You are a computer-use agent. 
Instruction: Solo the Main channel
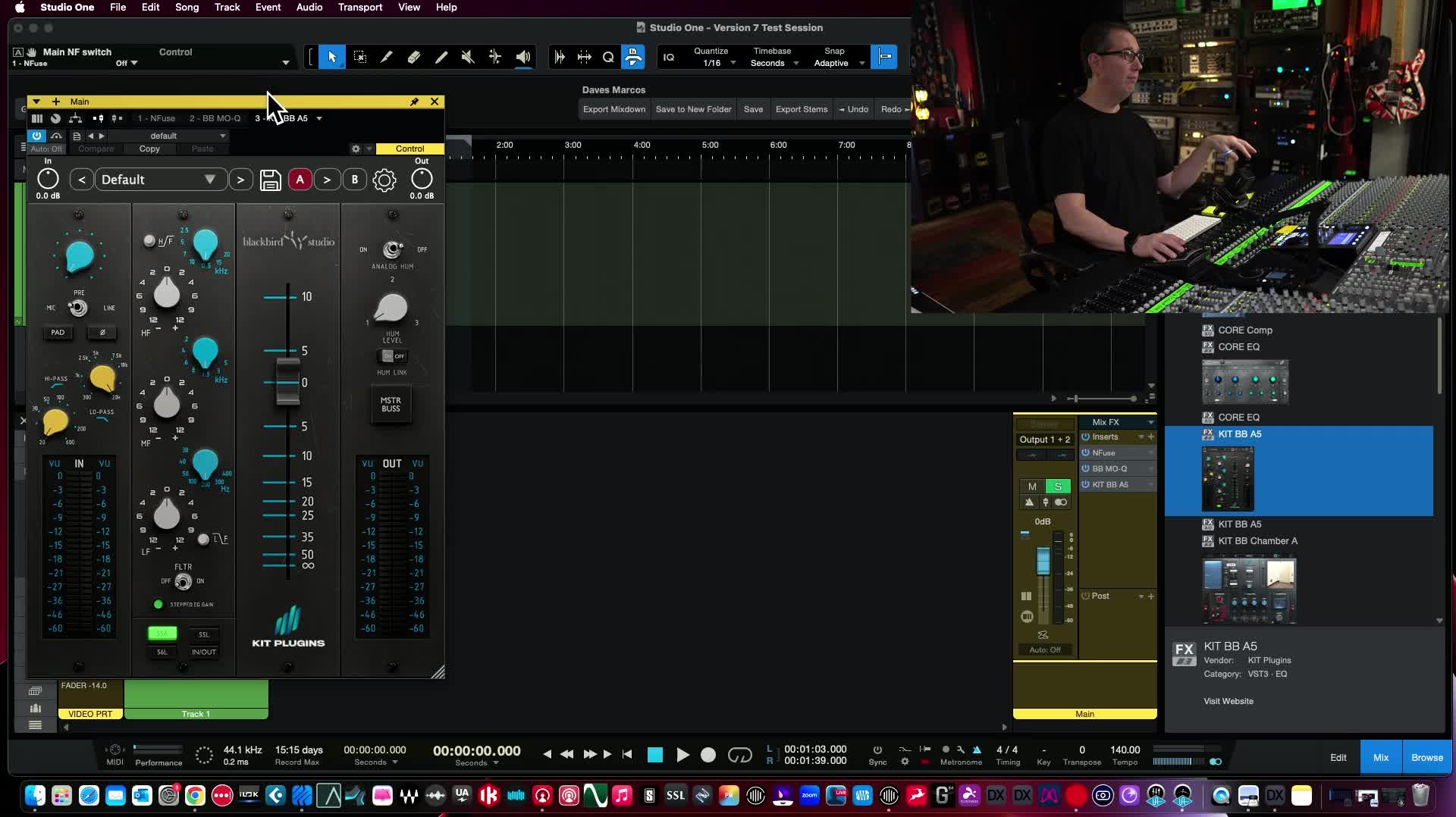[x=1058, y=487]
